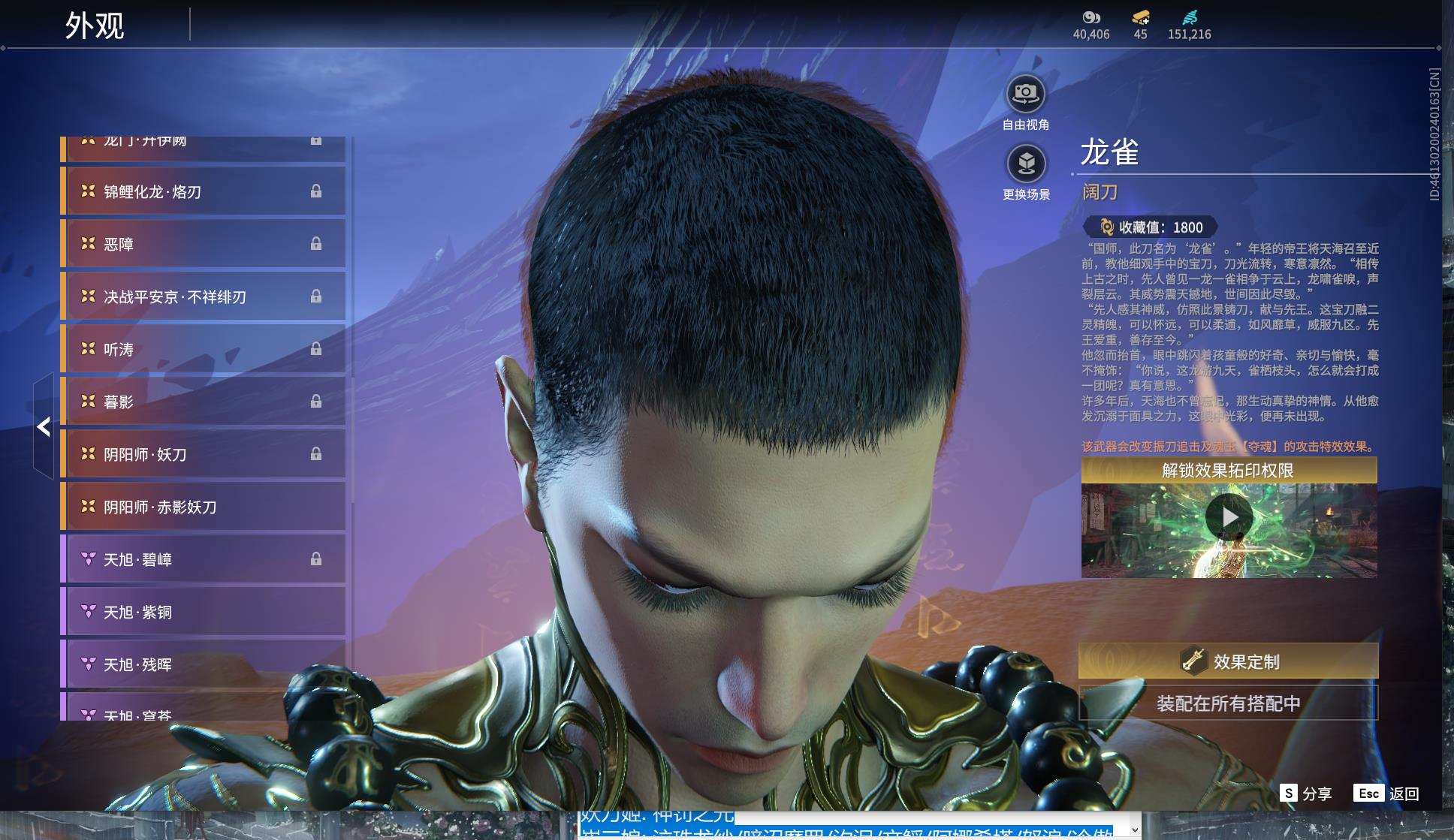Click lock icon on 决战平安京·不祥绯刃 row
The height and width of the screenshot is (840, 1454).
coord(316,297)
